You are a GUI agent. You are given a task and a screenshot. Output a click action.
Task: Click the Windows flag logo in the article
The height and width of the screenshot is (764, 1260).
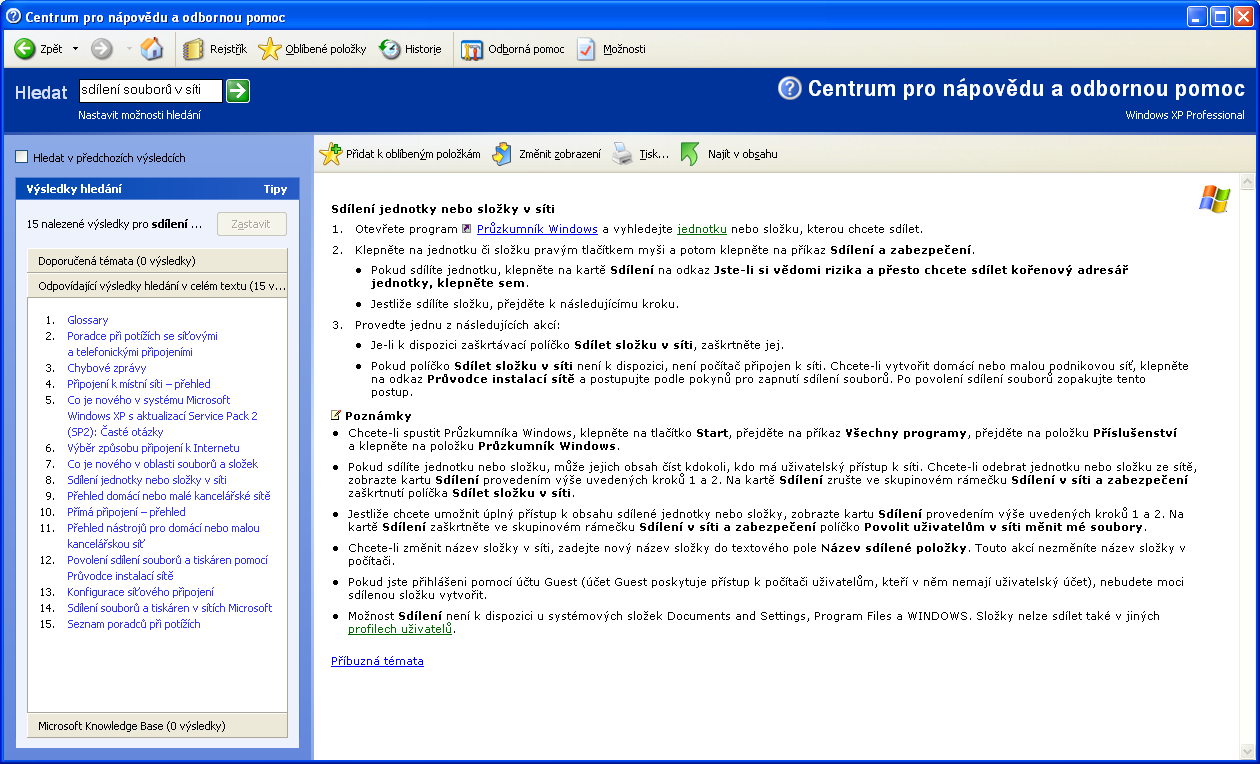coord(1214,198)
